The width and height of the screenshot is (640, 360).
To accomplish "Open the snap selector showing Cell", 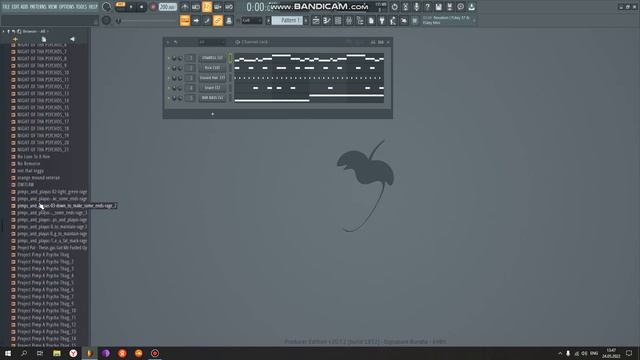I will (x=251, y=20).
